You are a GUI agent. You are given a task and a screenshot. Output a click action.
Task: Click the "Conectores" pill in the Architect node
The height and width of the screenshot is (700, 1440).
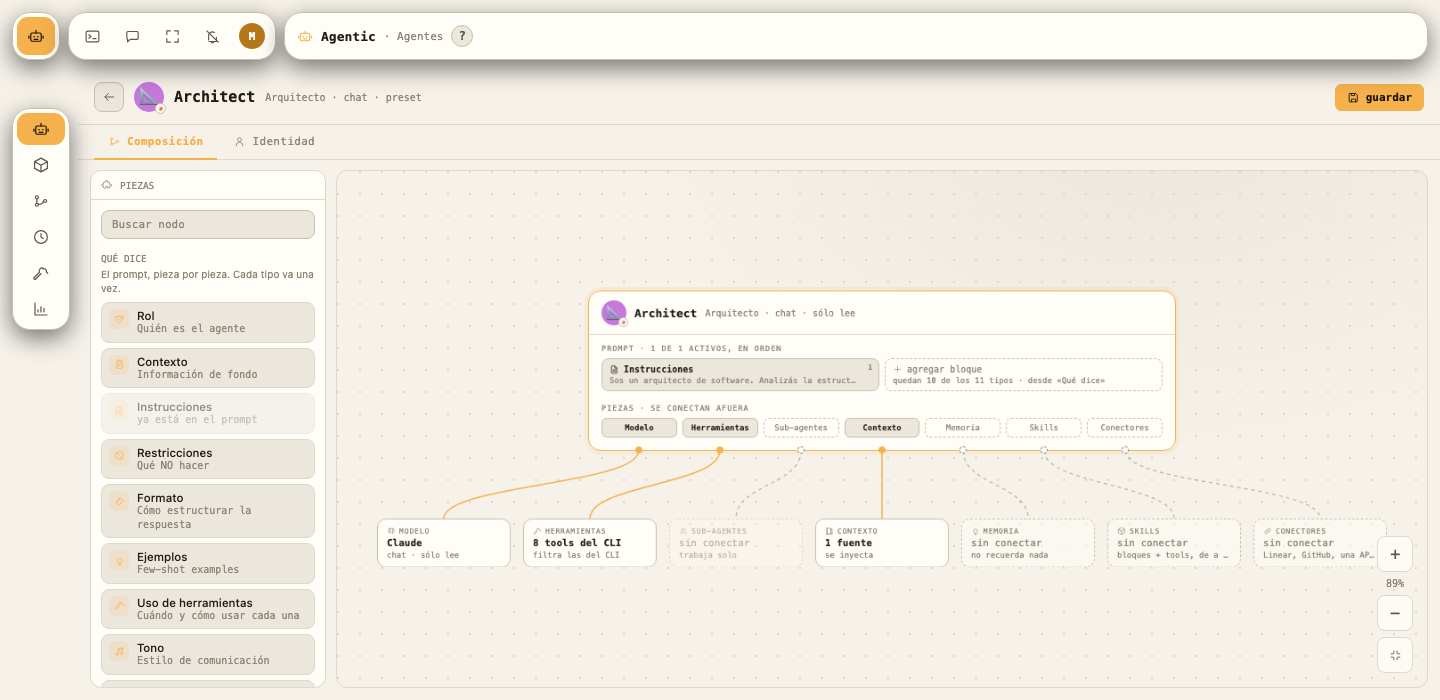pyautogui.click(x=1125, y=428)
